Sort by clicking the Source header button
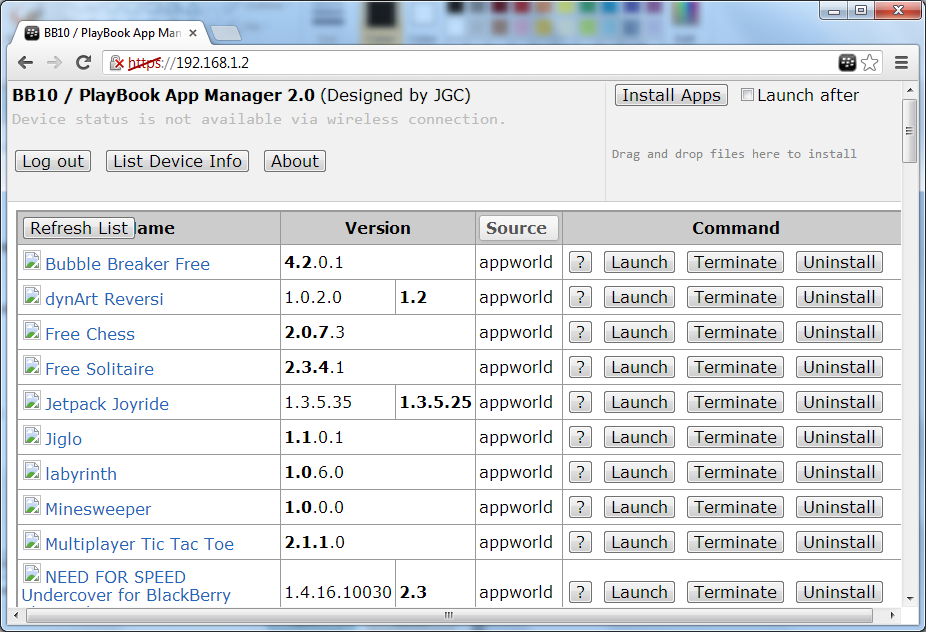 pyautogui.click(x=516, y=228)
